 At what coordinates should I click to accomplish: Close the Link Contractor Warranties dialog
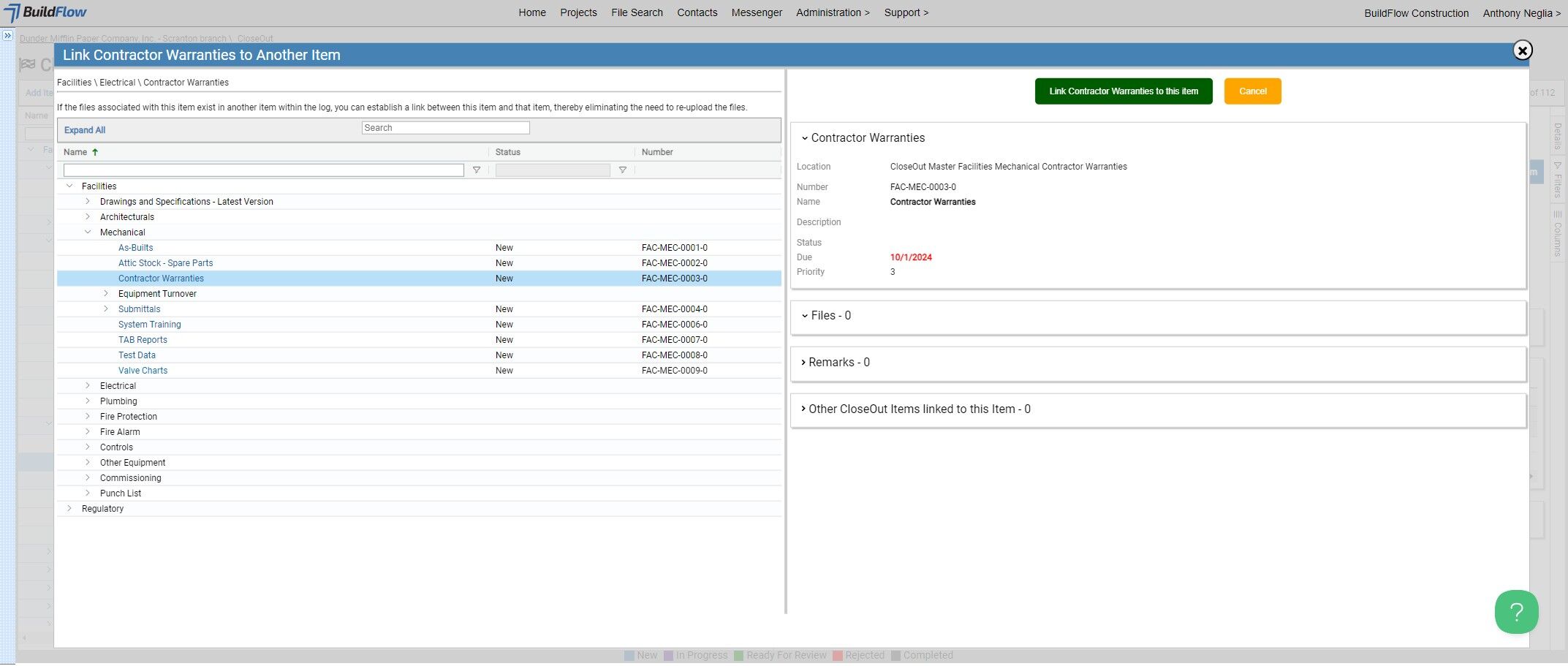[1522, 50]
